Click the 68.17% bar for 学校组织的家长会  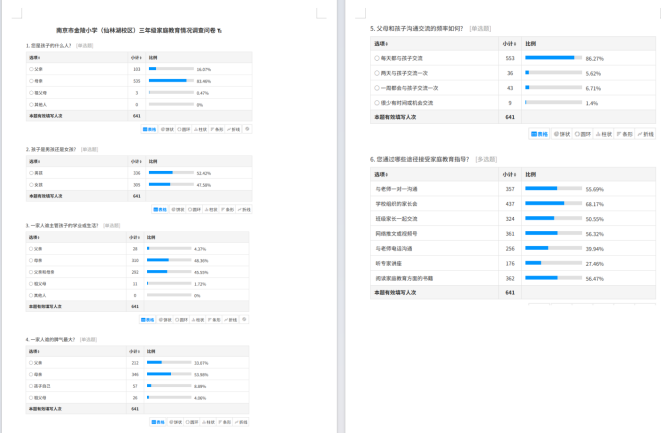click(554, 203)
